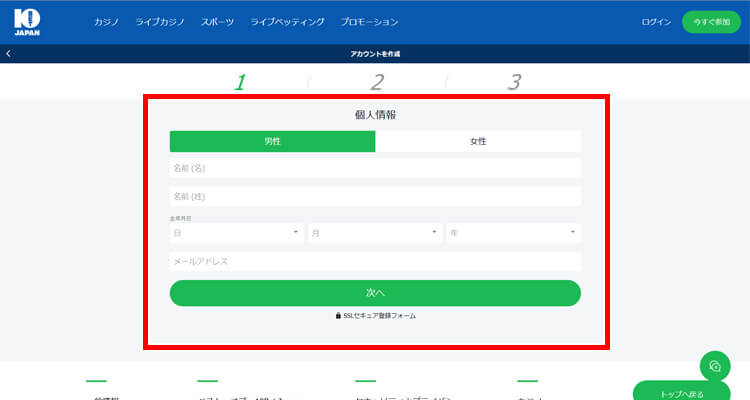Go back with the left chevron arrow
750x400 pixels.
8,54
